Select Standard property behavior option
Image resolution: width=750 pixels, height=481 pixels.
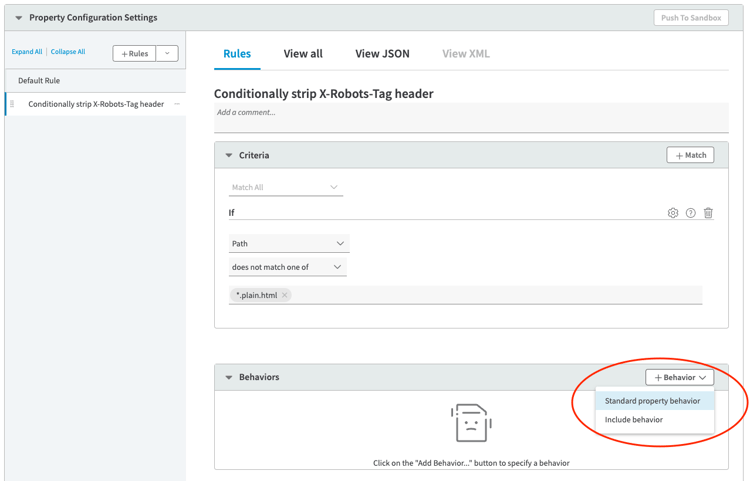[652, 401]
